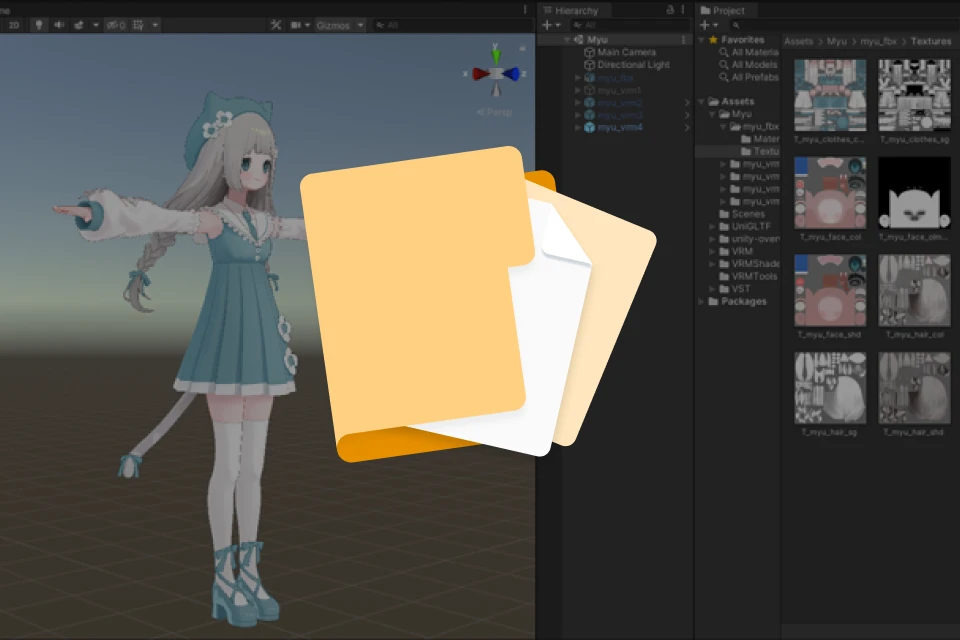Select T_myu_hair_col texture thumbnail
960x640 pixels.
(914, 290)
